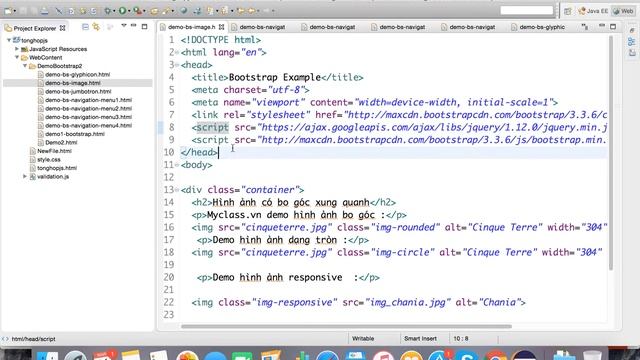Click the title tag text Bootstrap Example
The image size is (640, 360).
pos(275,77)
